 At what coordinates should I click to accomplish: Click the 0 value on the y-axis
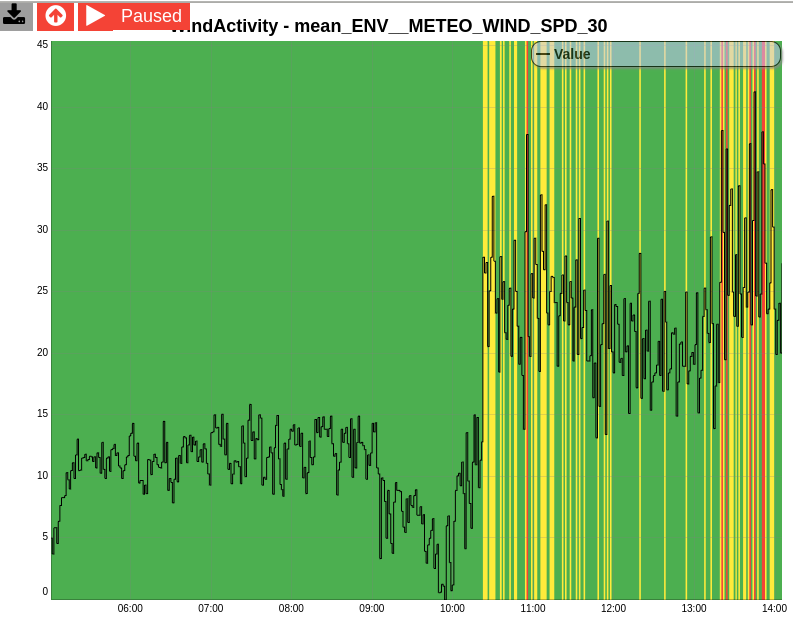45,592
